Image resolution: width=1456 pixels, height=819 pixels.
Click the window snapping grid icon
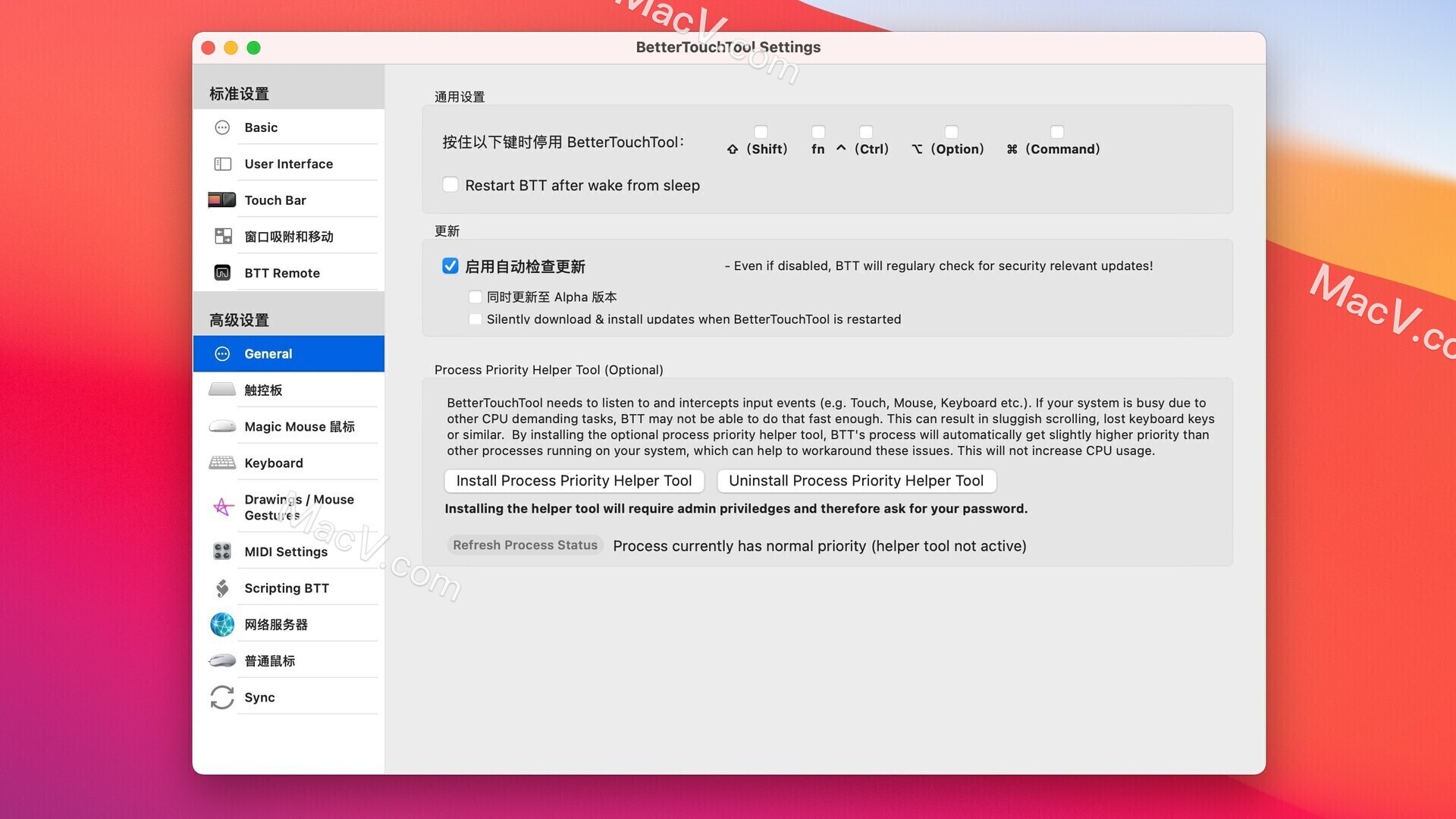click(223, 237)
